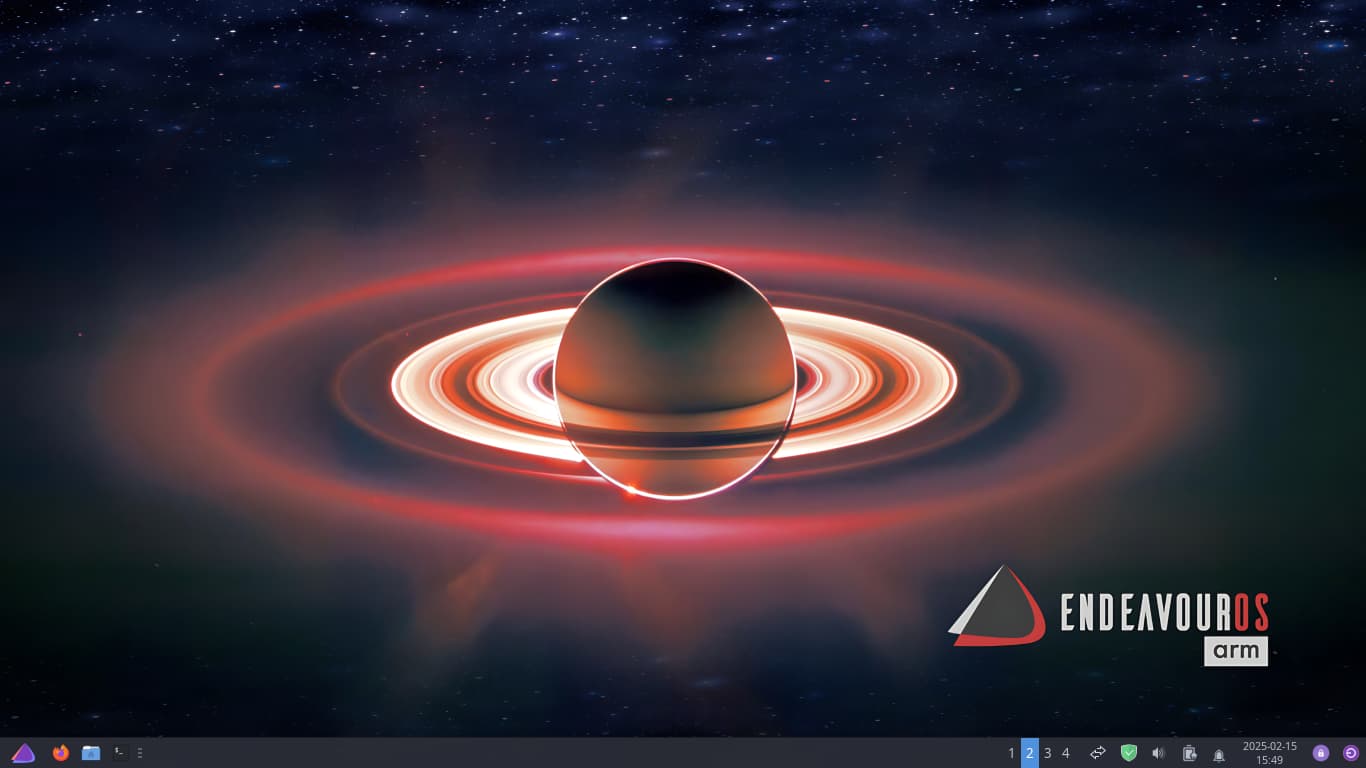The width and height of the screenshot is (1366, 768).
Task: Click the green shield update icon
Action: tap(1129, 753)
